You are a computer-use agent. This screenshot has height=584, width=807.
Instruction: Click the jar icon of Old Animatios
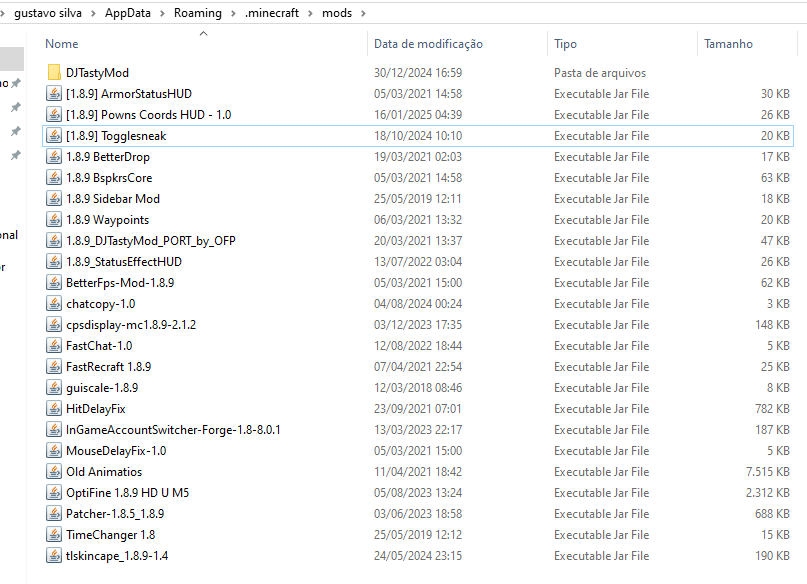(54, 472)
